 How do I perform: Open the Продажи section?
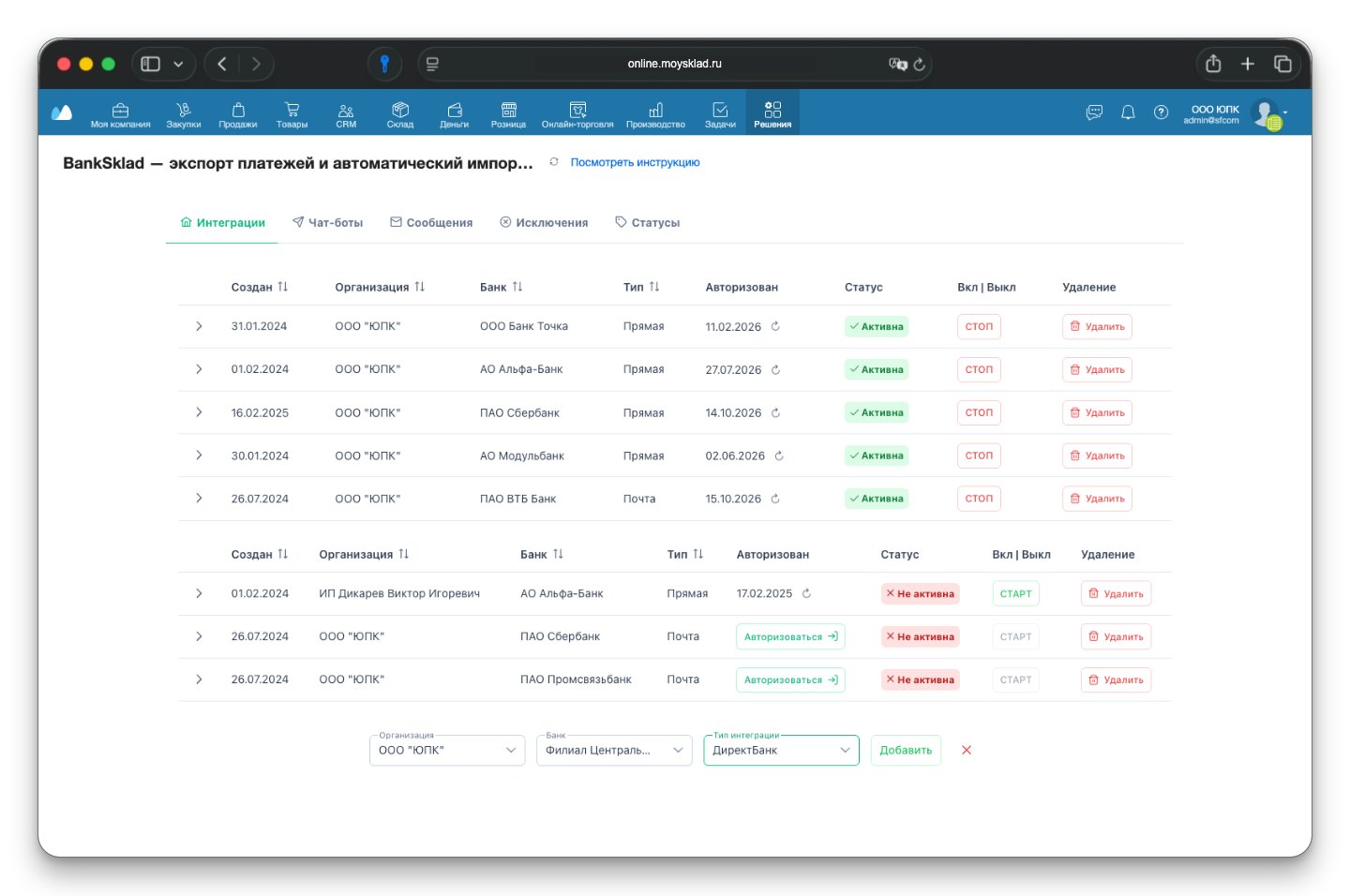click(238, 114)
